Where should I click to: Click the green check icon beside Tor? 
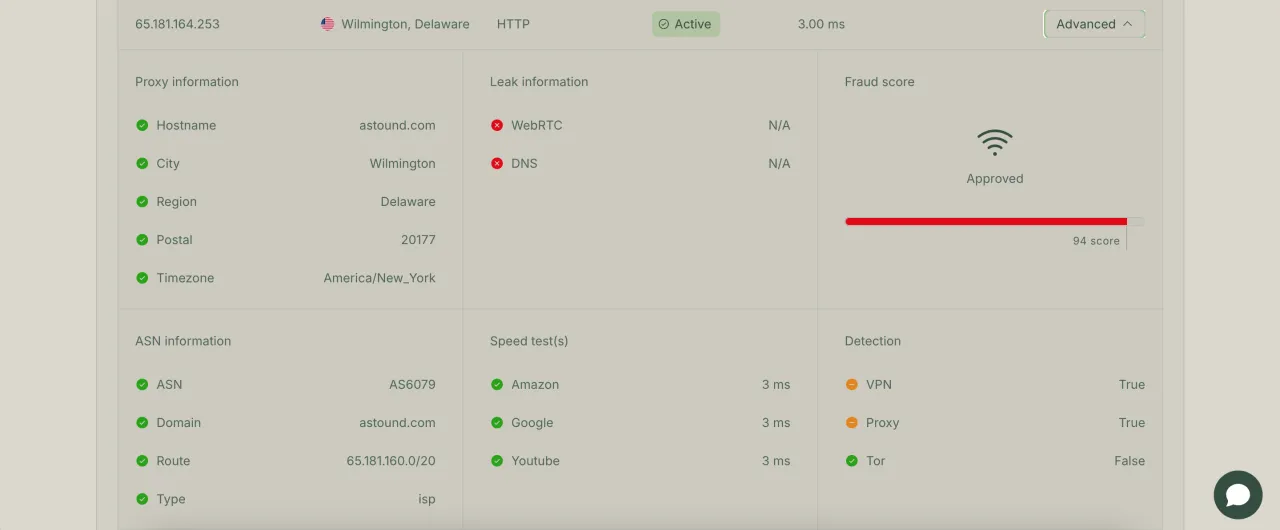pos(852,461)
